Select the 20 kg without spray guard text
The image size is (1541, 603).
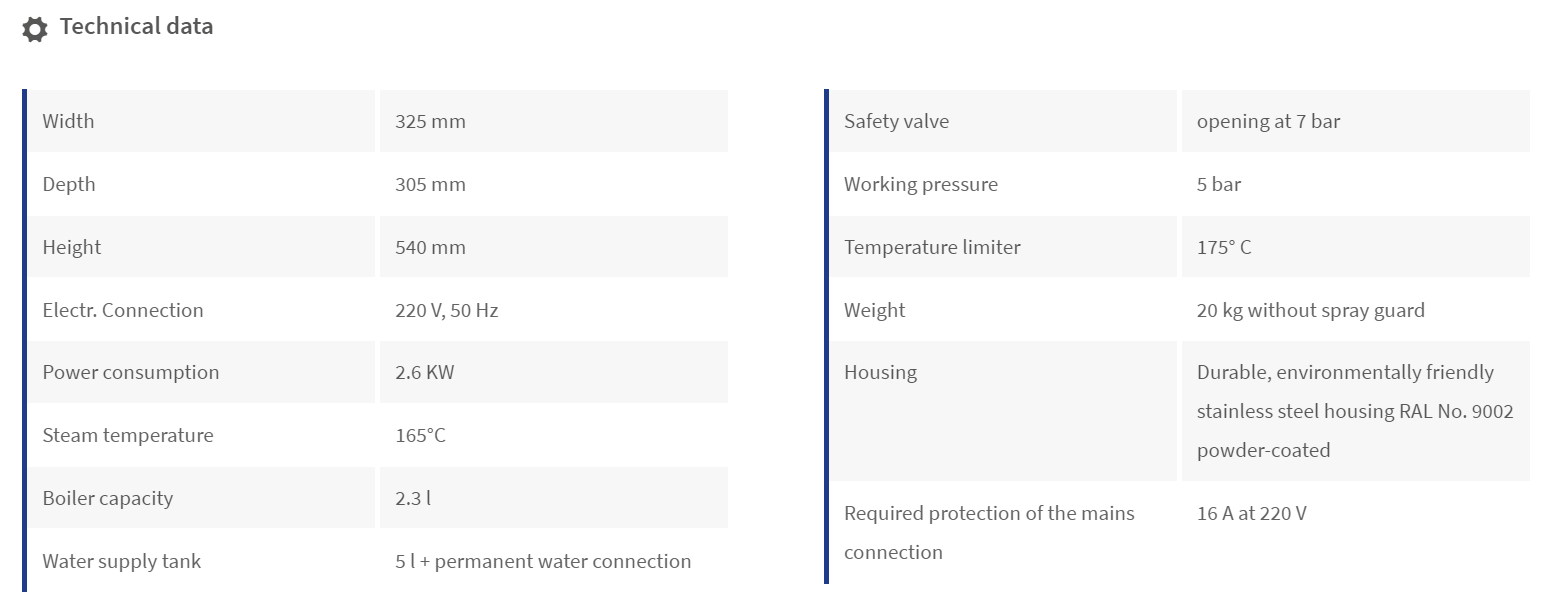tap(1311, 310)
